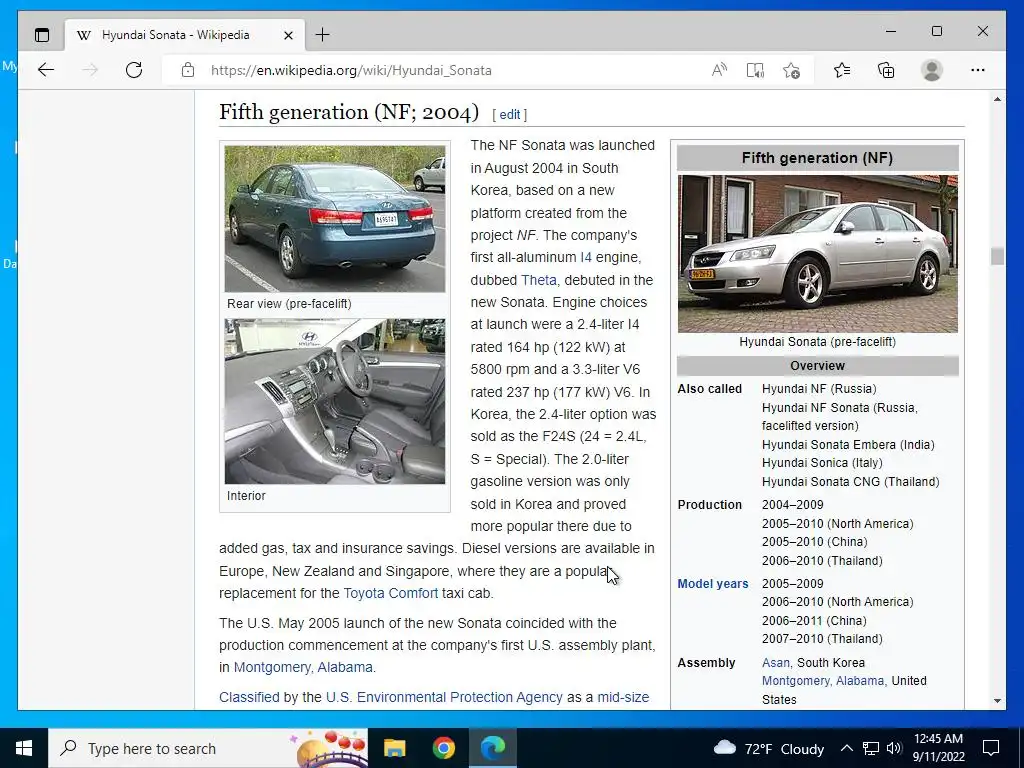Viewport: 1024px width, 768px height.
Task: Click the Microsoft Edge taskbar icon
Action: [493, 748]
